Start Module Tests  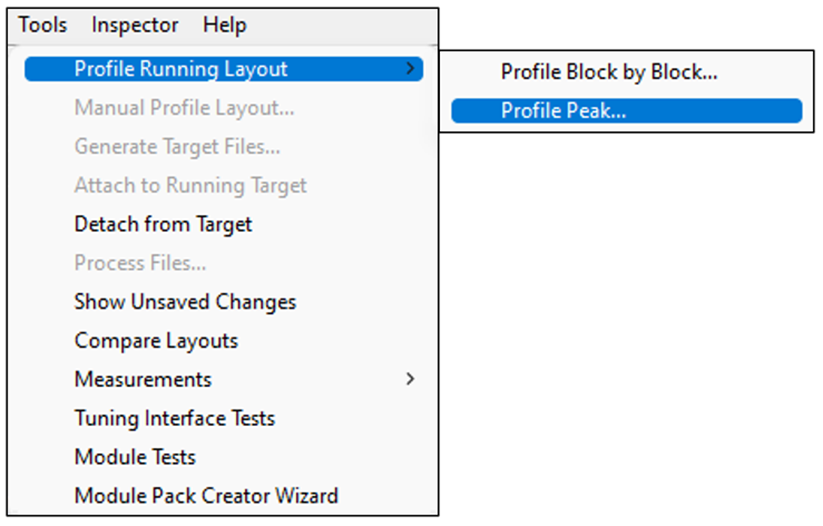[x=135, y=457]
